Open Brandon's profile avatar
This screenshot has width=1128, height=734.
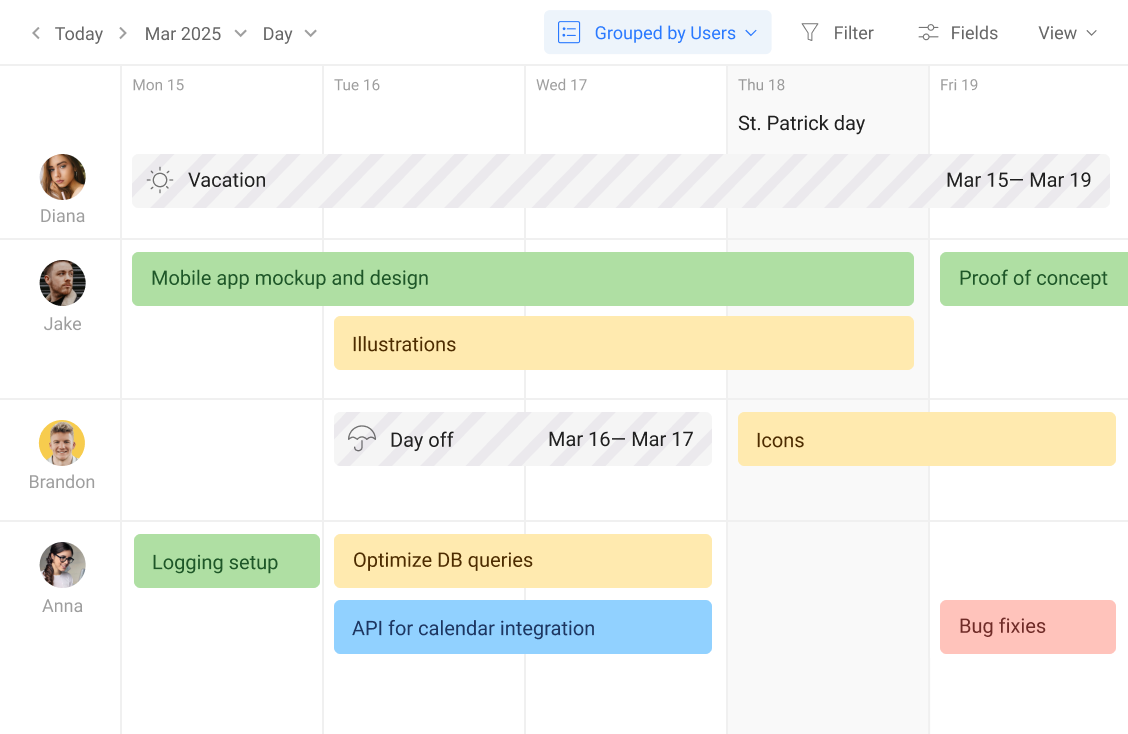click(62, 443)
